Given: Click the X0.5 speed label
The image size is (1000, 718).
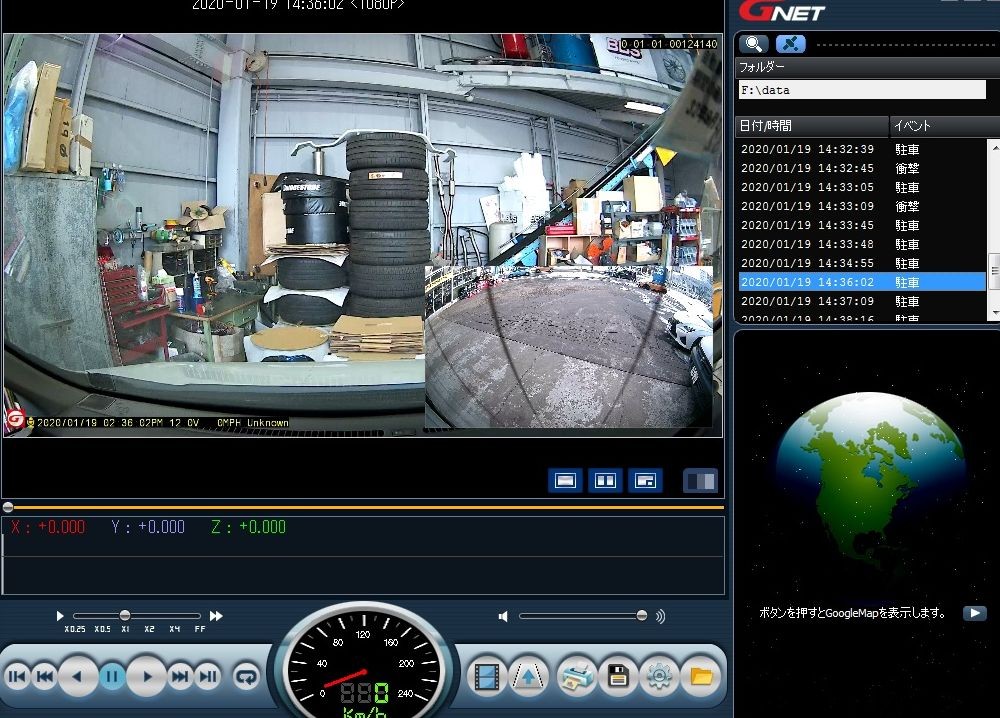Looking at the screenshot, I should tap(102, 629).
